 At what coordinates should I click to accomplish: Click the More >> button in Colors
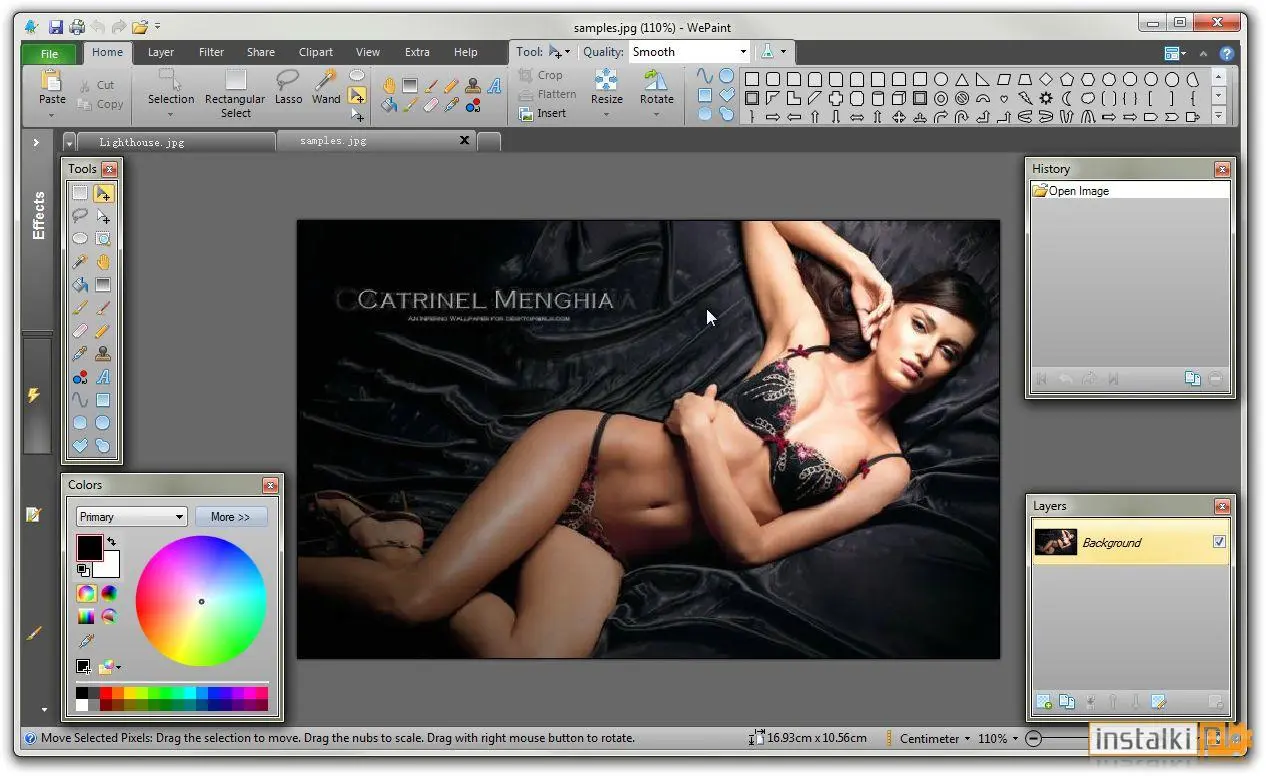231,517
